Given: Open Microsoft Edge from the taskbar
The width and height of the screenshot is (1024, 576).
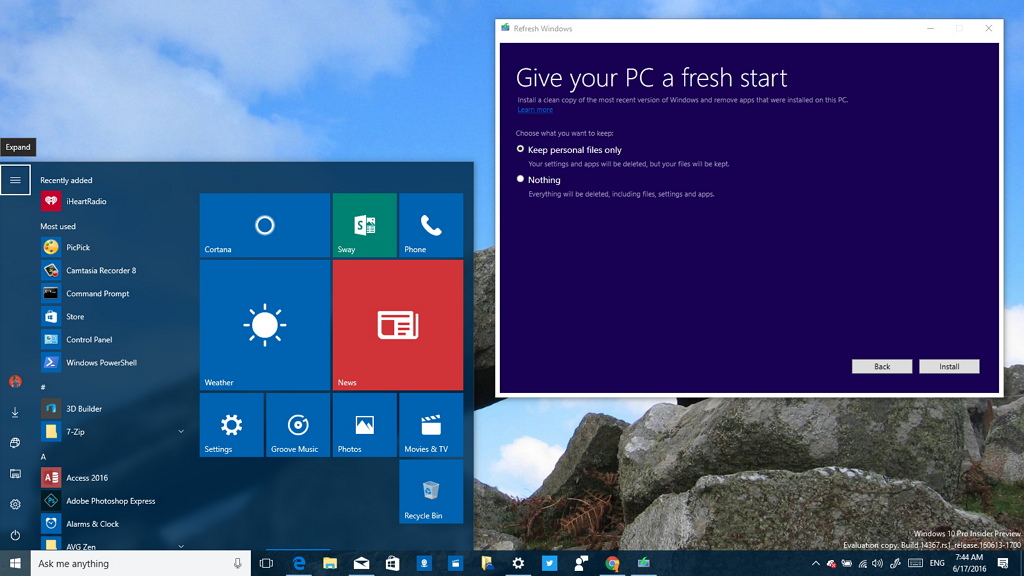Looking at the screenshot, I should point(298,563).
